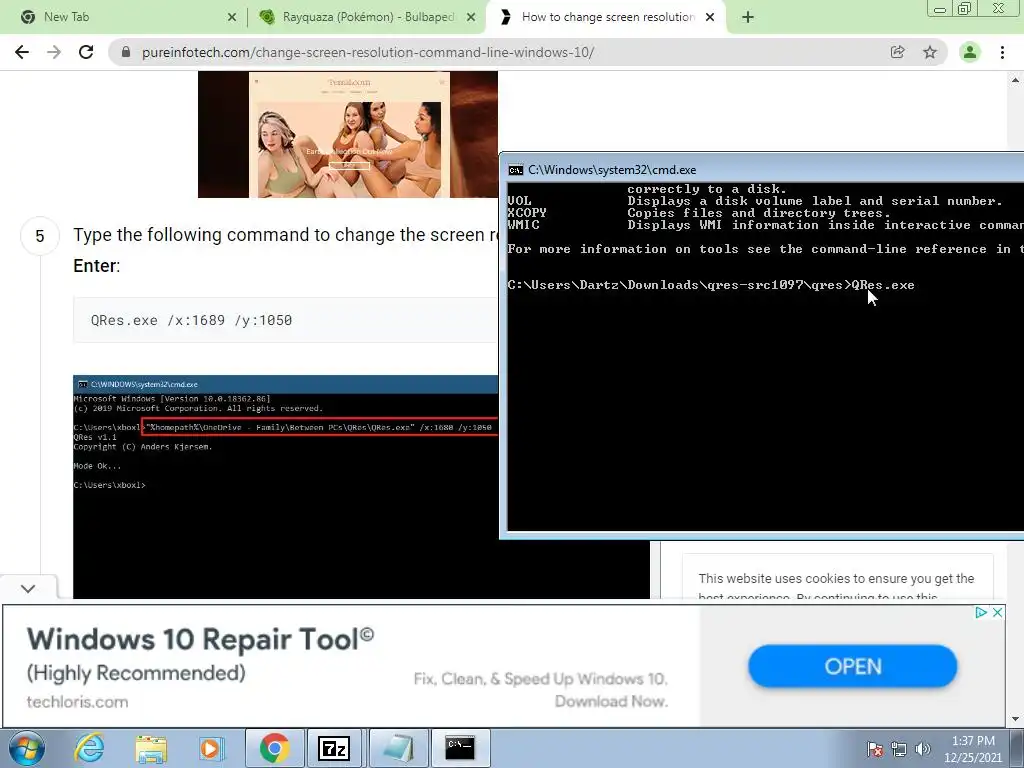Open Chrome's three-dot menu

click(1002, 52)
